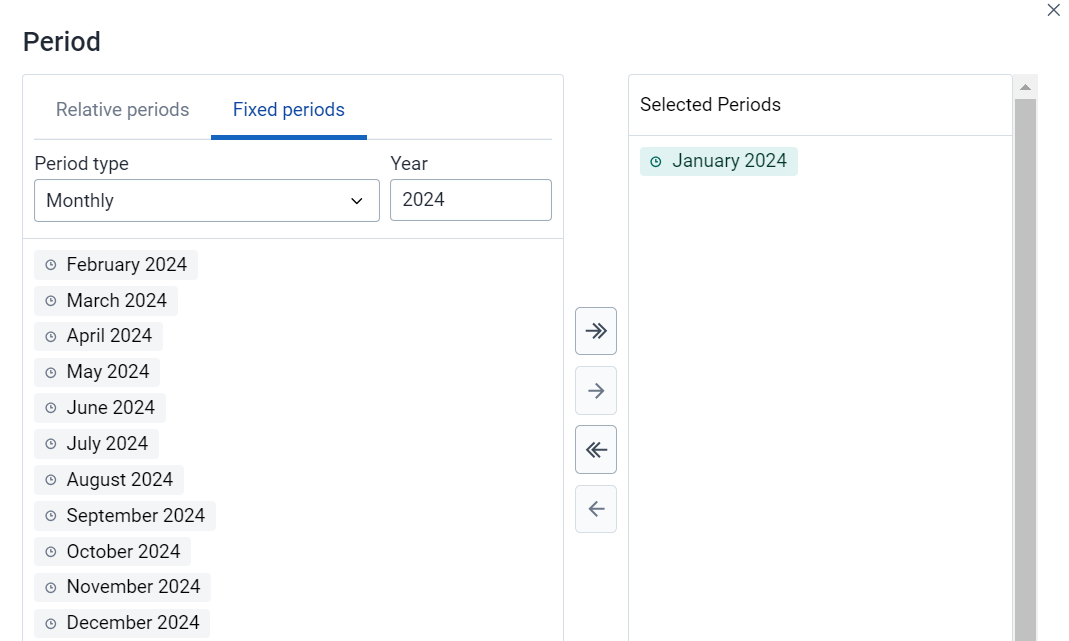The image size is (1069, 641).
Task: Select the Fixed periods tab
Action: tap(288, 110)
